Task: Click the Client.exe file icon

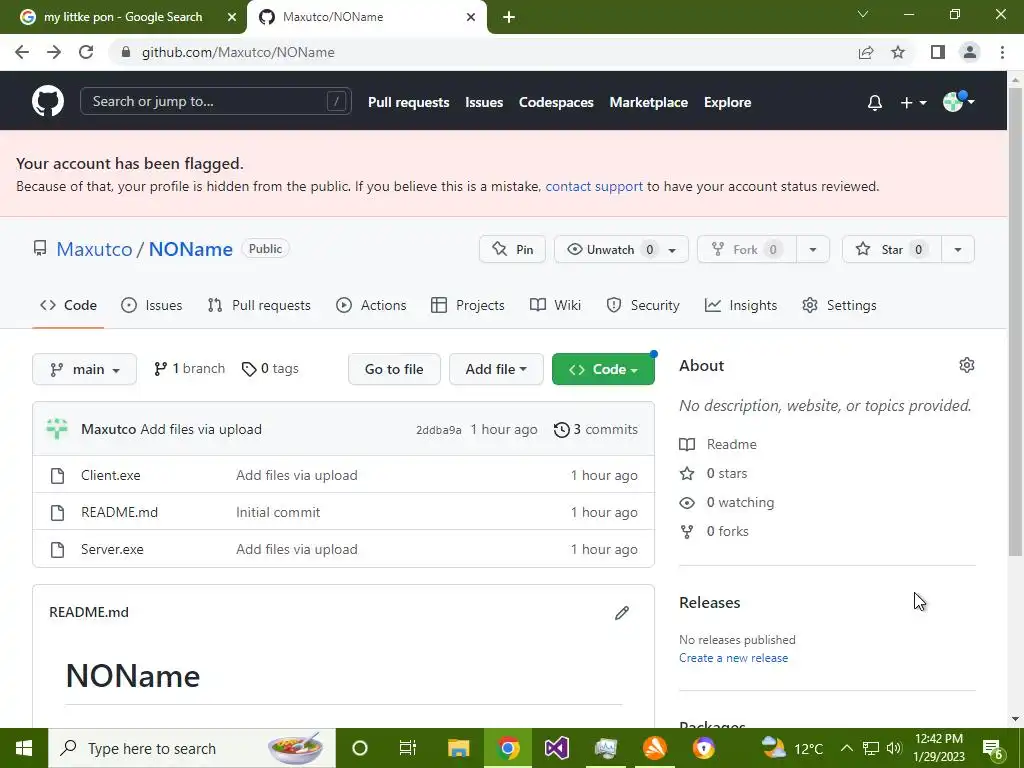Action: 57,475
